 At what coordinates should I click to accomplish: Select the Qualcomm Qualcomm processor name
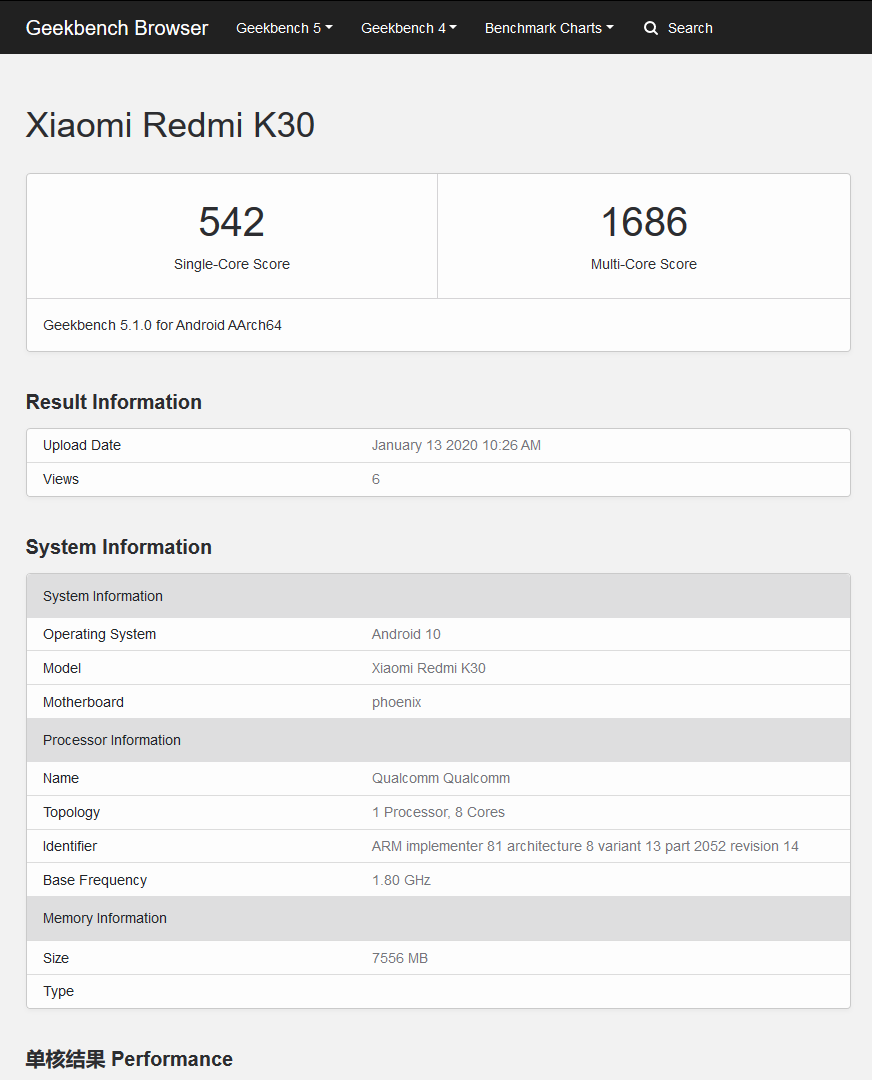click(x=442, y=778)
